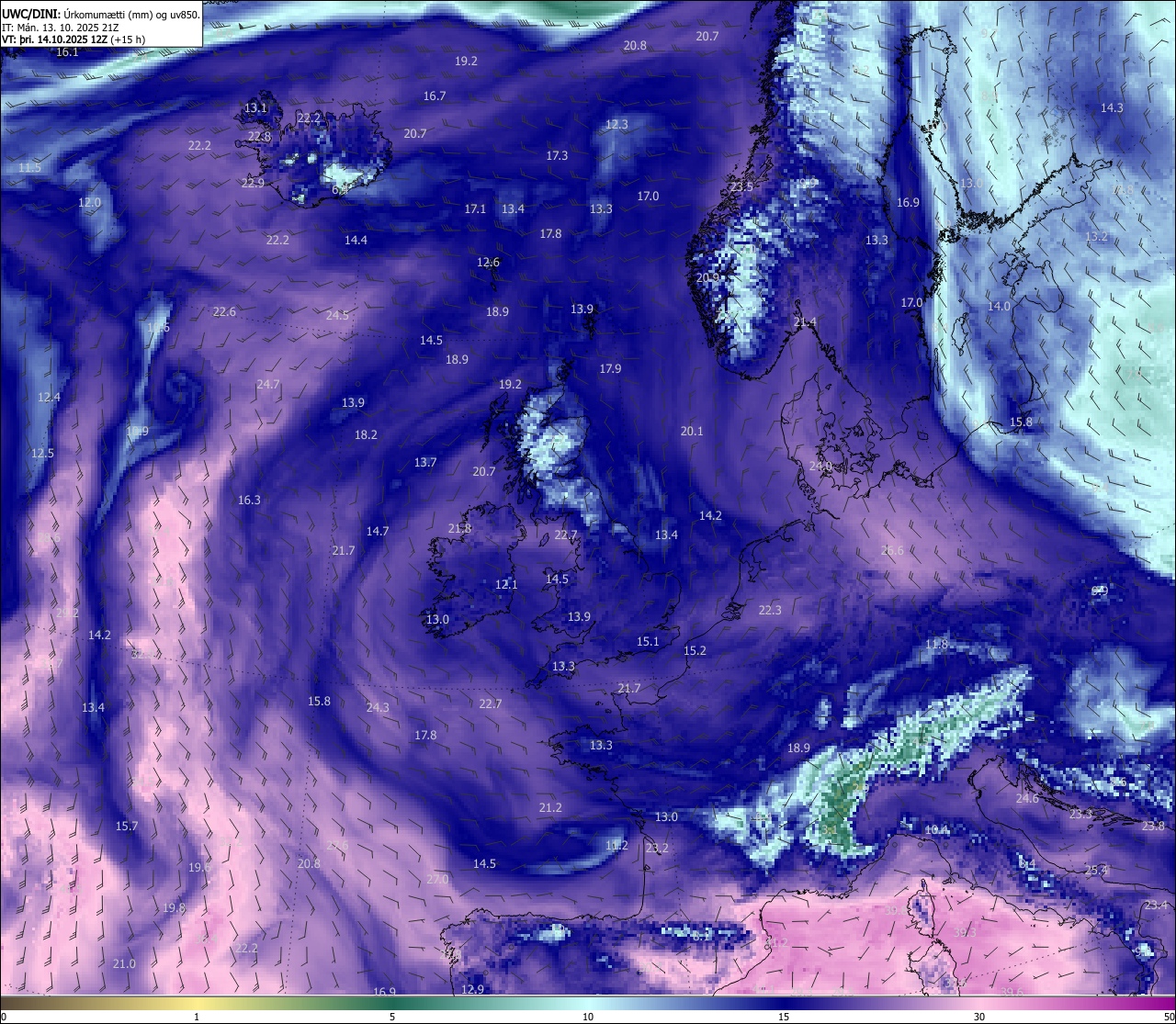Image resolution: width=1176 pixels, height=1024 pixels.
Task: Click the 24.5 map value
Action: [x=337, y=316]
